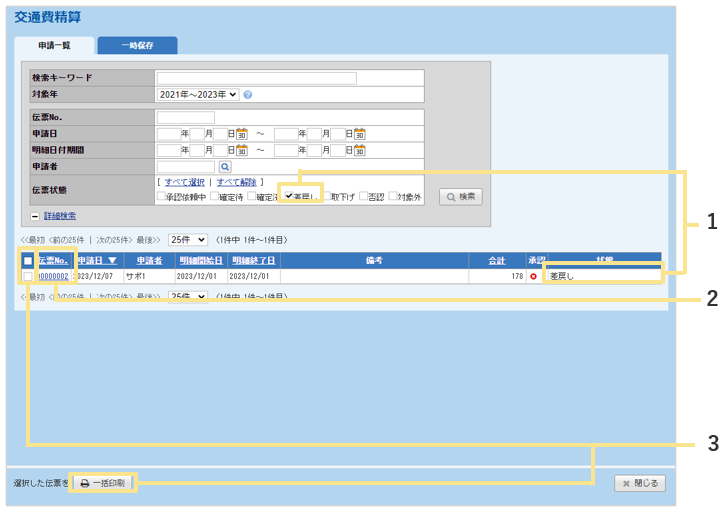Click the 検索キーワード input field
The height and width of the screenshot is (513, 724).
256,78
